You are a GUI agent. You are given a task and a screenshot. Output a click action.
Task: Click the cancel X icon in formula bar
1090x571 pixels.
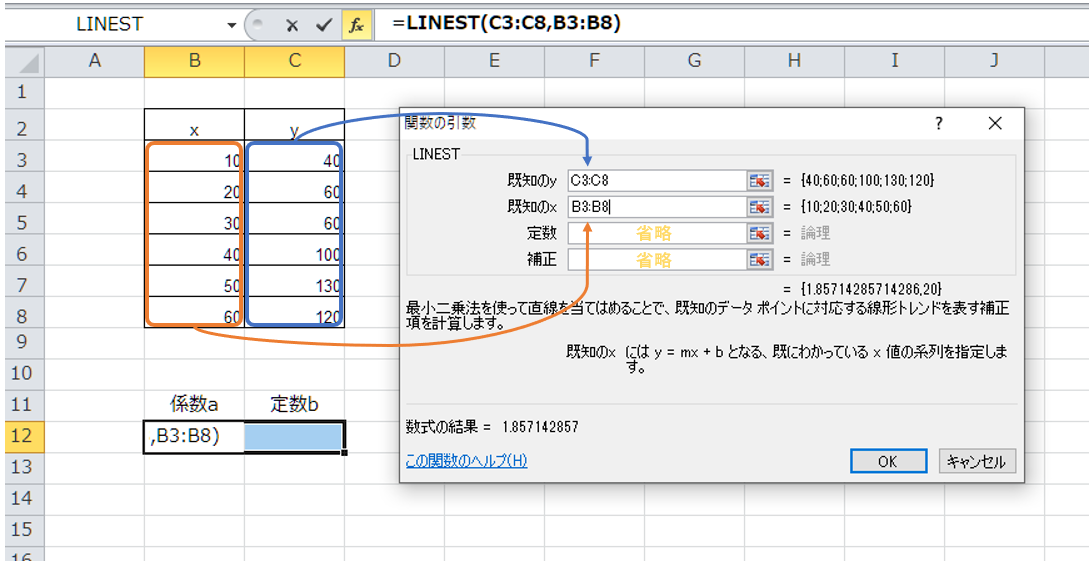(292, 26)
